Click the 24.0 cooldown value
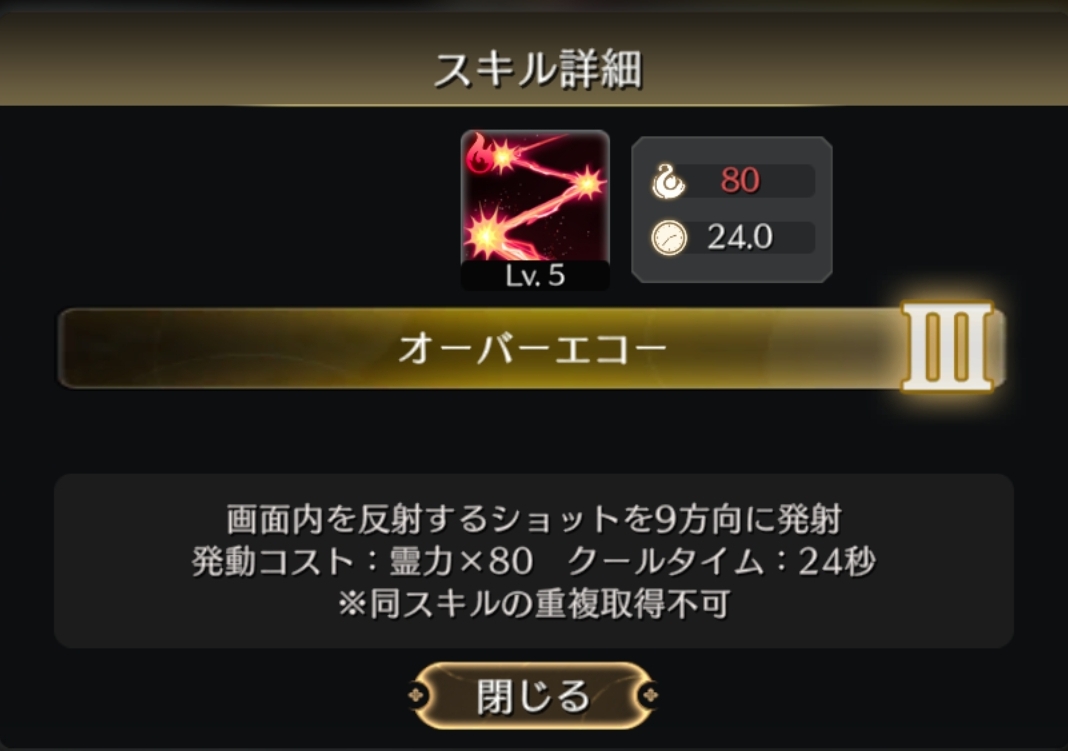 pyautogui.click(x=740, y=237)
